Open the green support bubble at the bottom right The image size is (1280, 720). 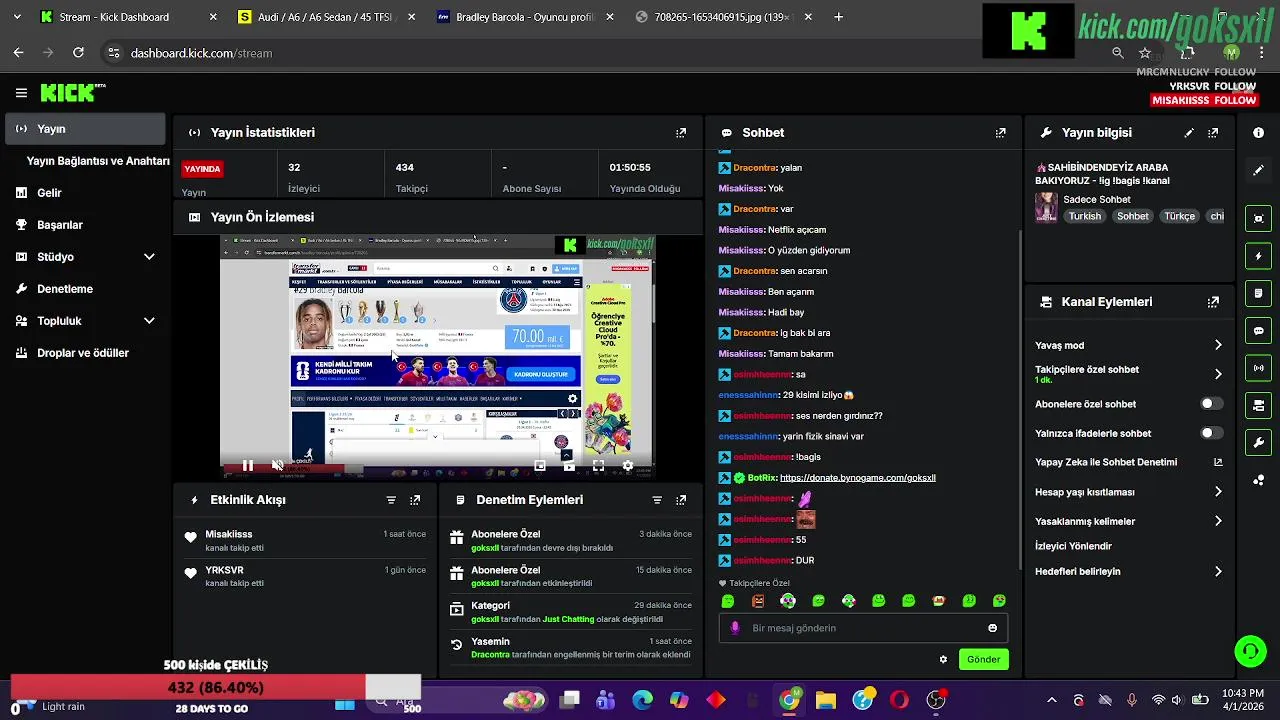pos(1250,652)
